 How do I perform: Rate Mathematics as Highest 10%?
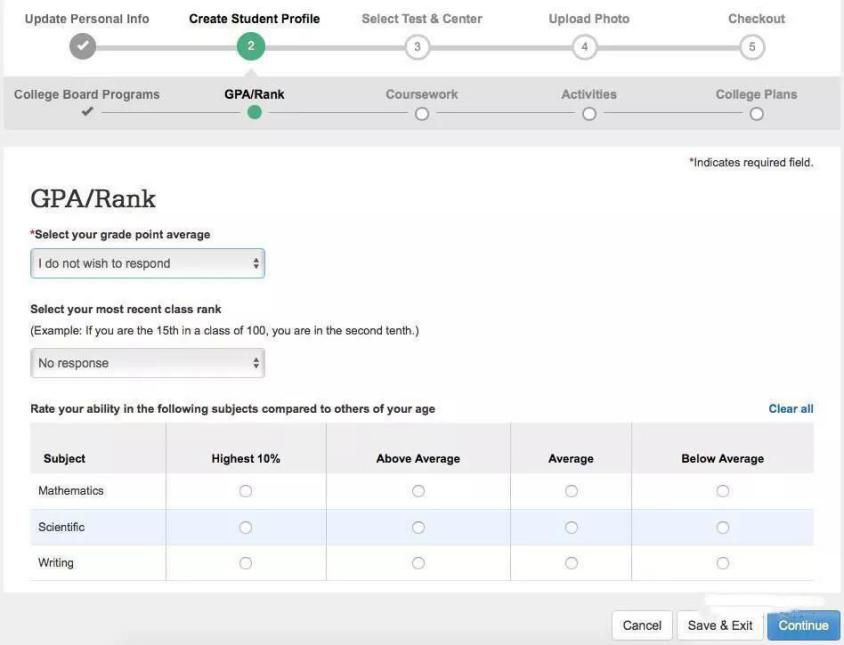245,491
